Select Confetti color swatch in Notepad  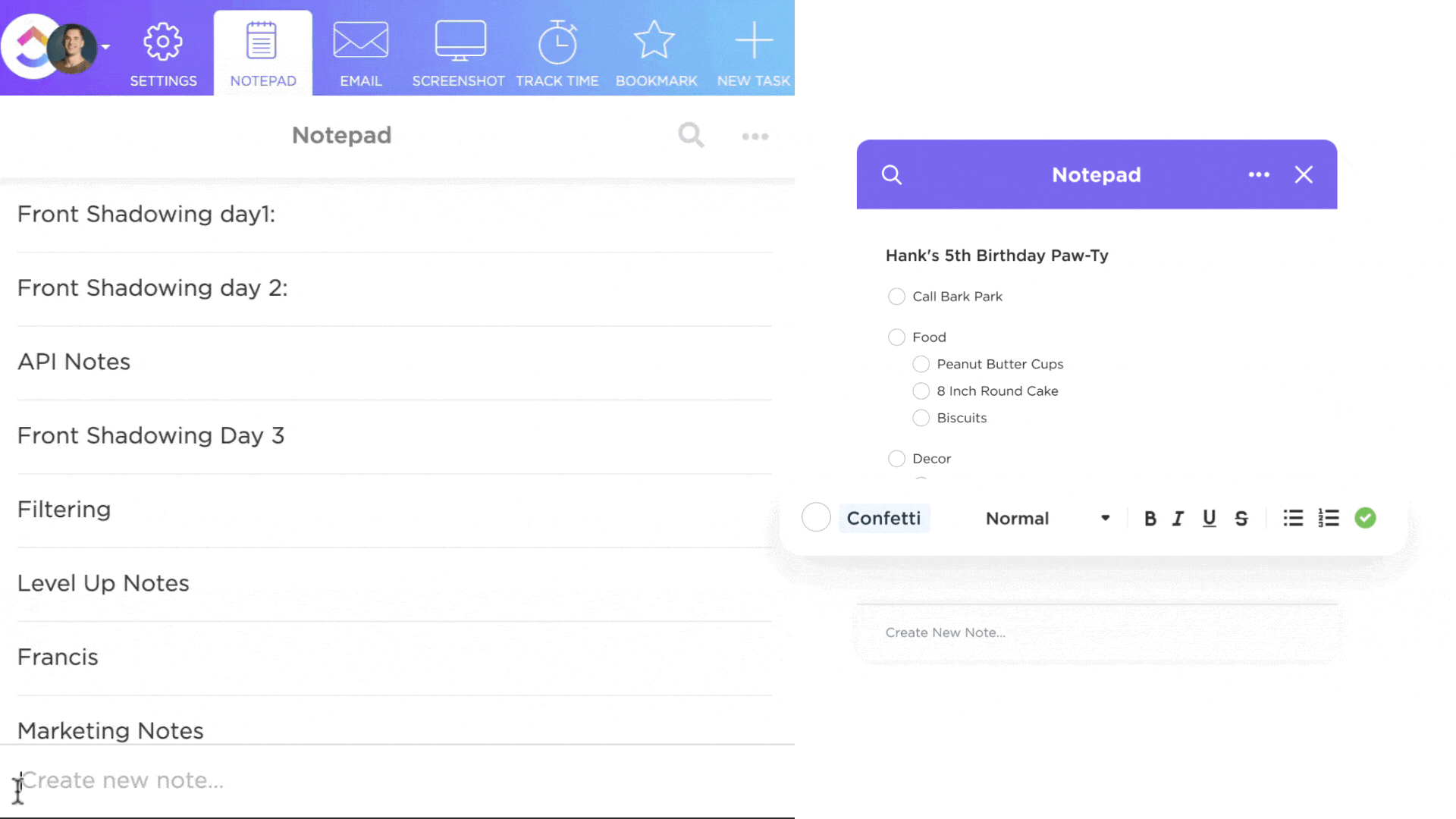click(816, 518)
